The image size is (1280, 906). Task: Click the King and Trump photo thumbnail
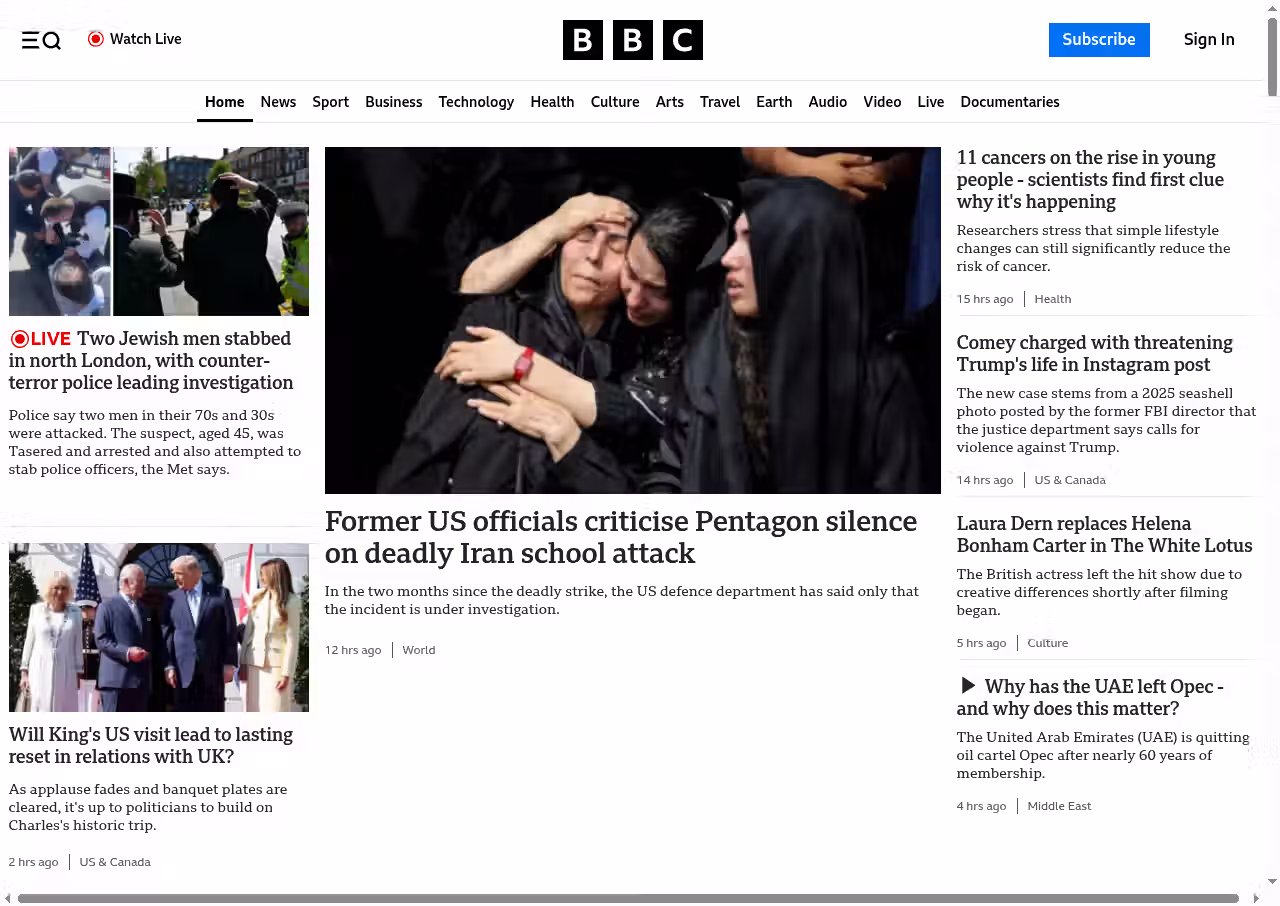[x=159, y=627]
